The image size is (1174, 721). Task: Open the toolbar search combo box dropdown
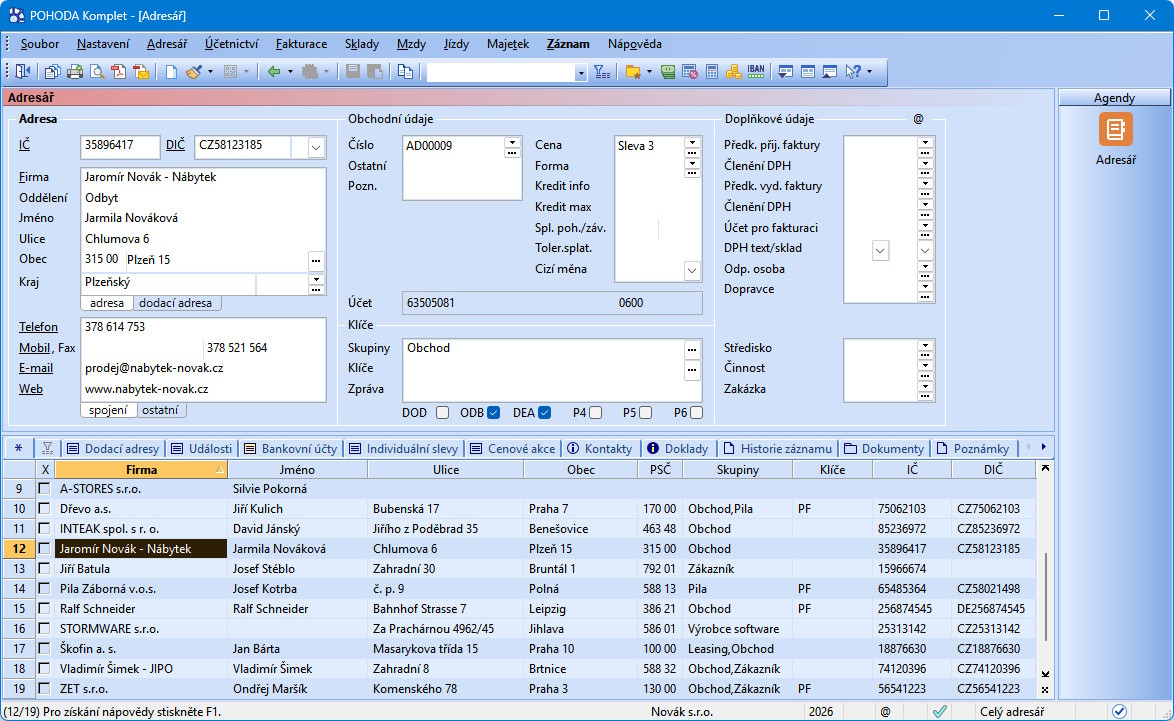point(581,72)
